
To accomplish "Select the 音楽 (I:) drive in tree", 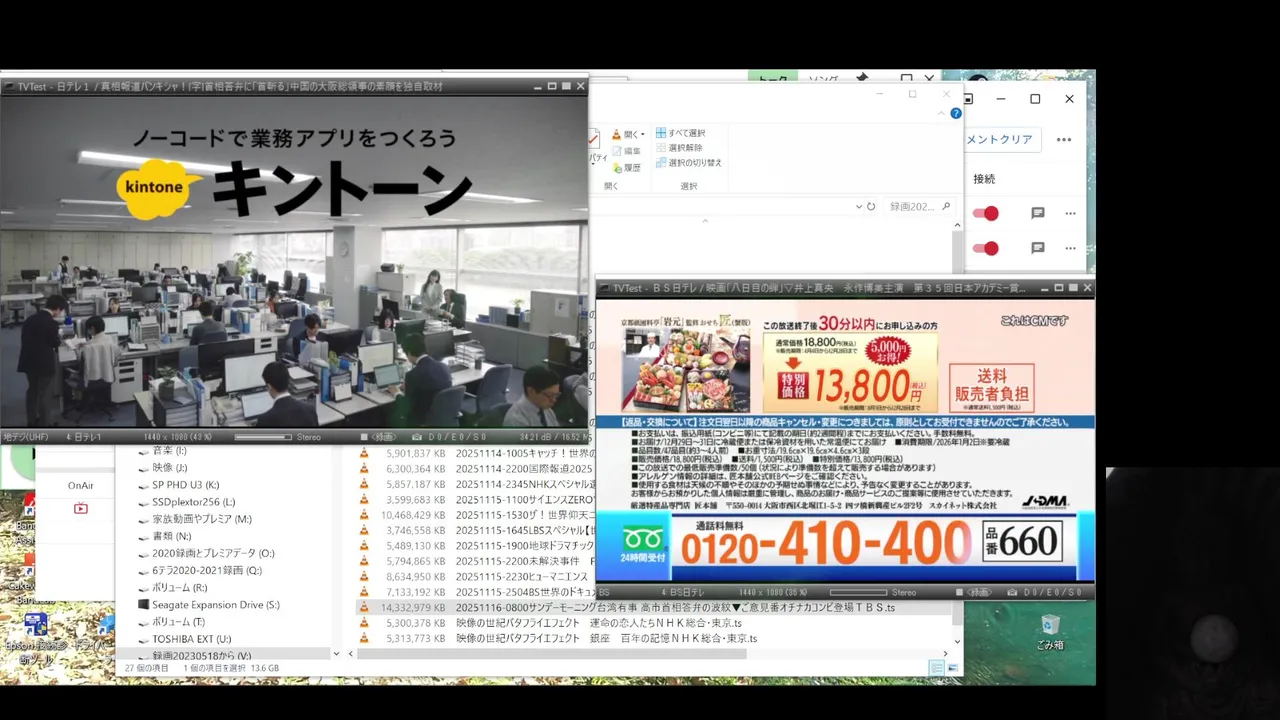I will tap(168, 451).
